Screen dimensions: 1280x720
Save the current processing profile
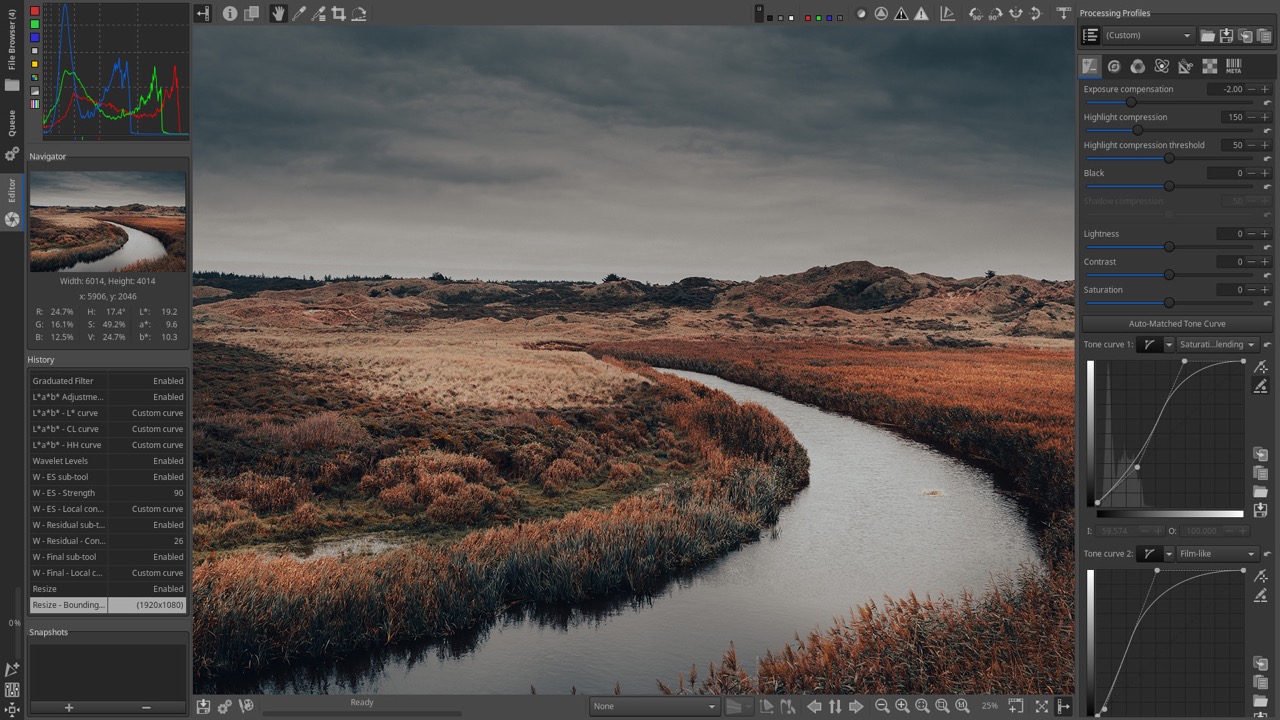[x=1226, y=36]
